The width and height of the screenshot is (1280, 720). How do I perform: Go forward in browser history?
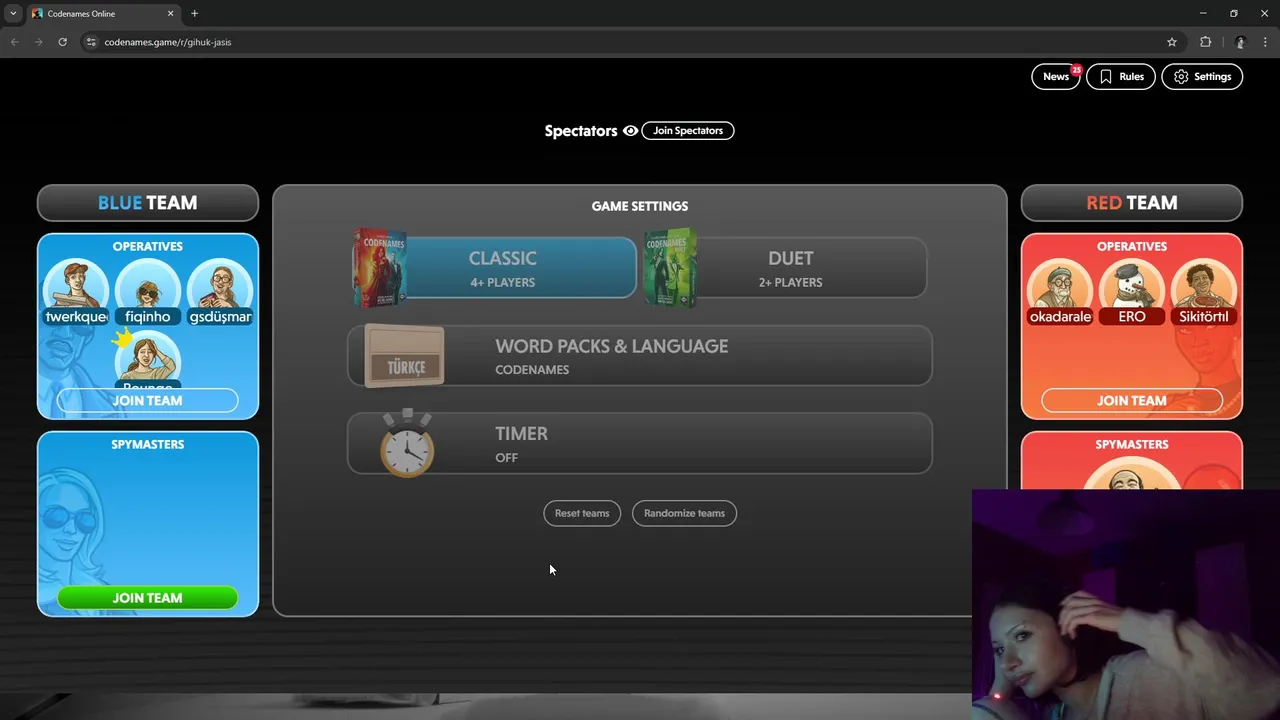pyautogui.click(x=38, y=42)
